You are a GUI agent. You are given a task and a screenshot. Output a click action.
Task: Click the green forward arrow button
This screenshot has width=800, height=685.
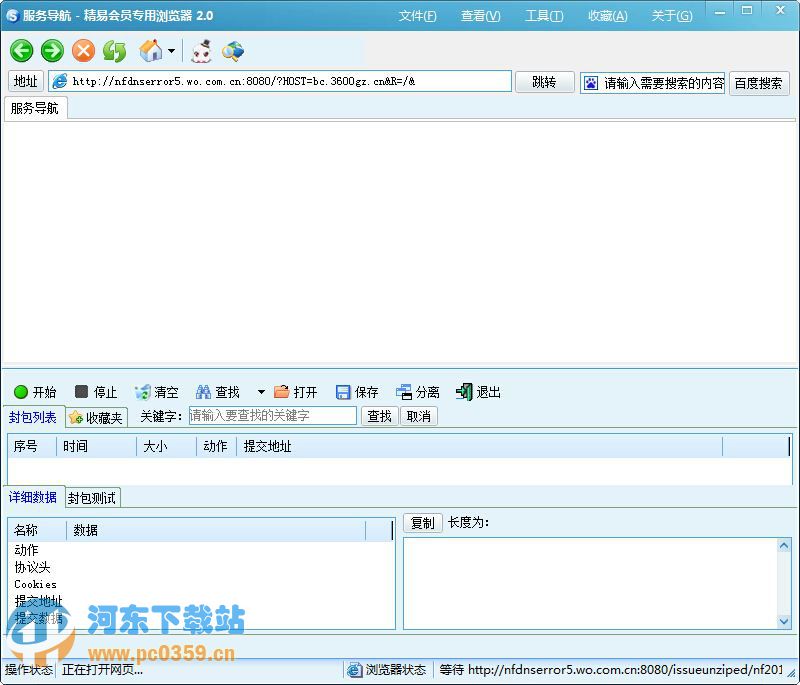point(52,51)
